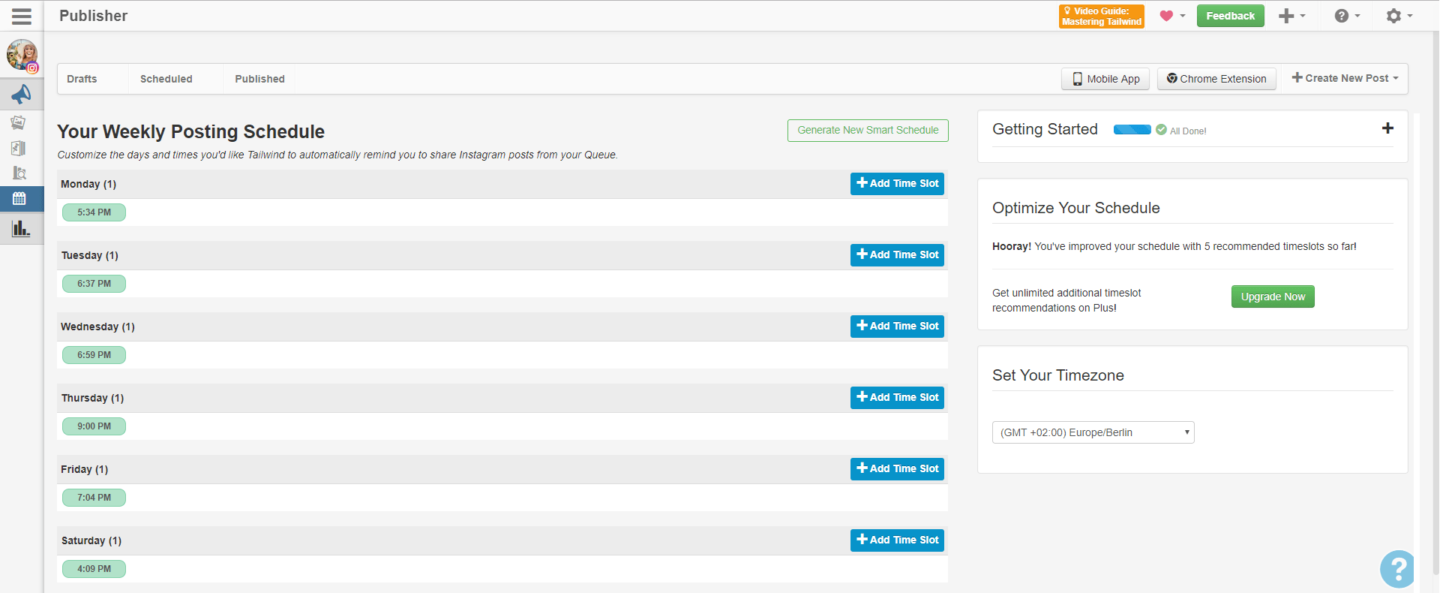Open the magnifier search sidebar icon
The width and height of the screenshot is (1440, 593).
(x=19, y=173)
